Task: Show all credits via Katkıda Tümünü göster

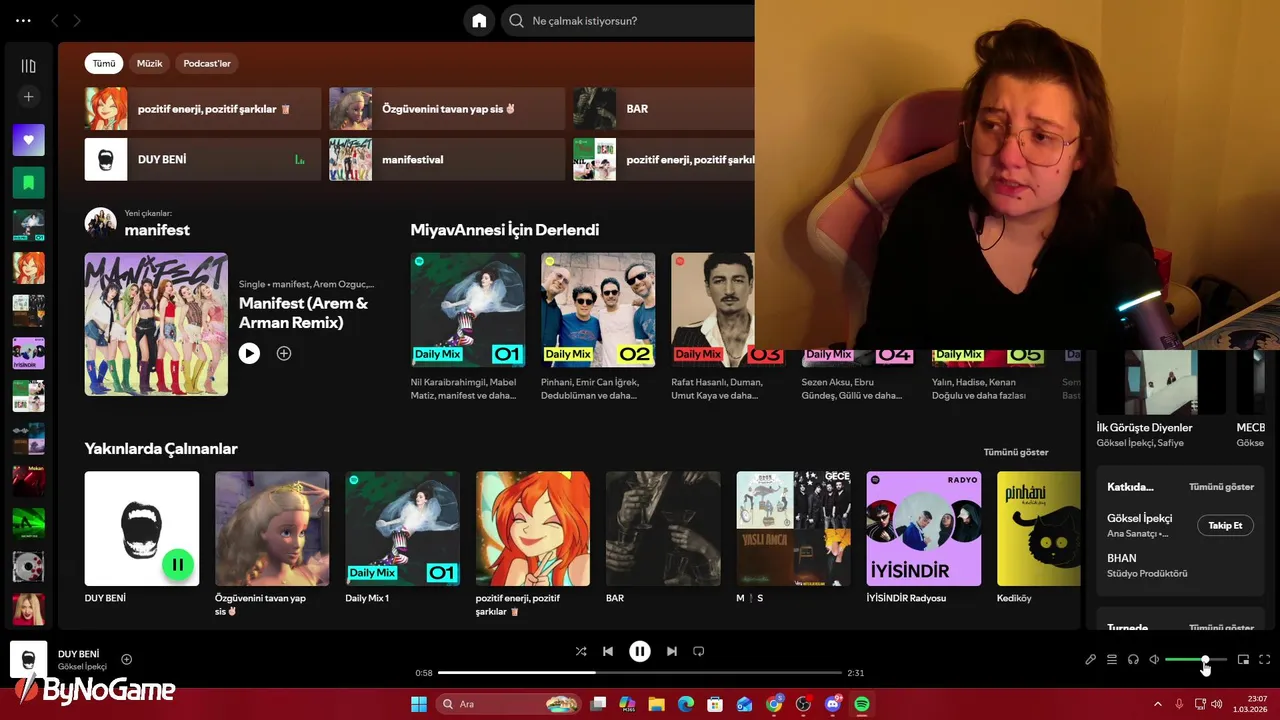Action: coord(1221,487)
